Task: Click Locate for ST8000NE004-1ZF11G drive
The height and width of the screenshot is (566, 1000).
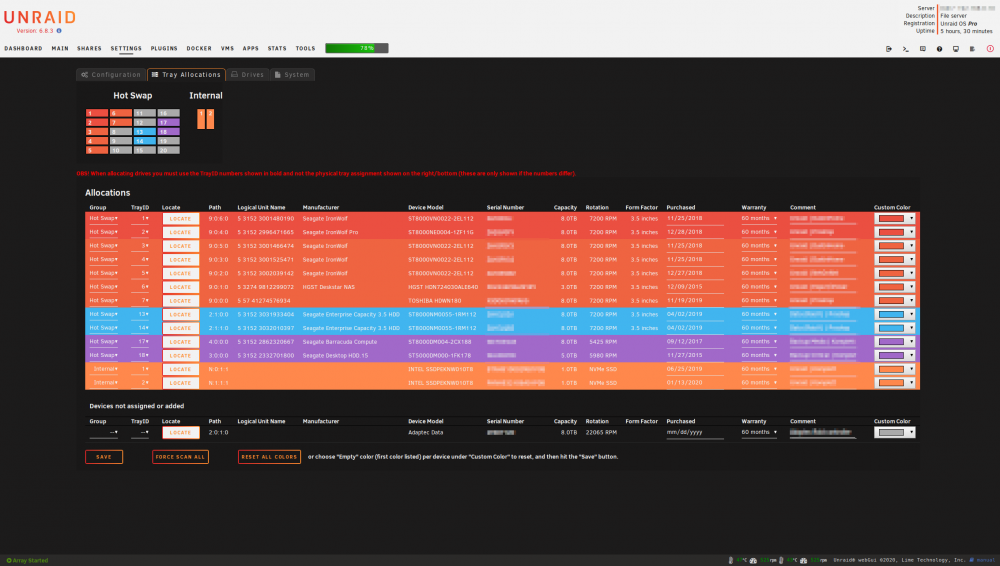Action: tap(180, 232)
